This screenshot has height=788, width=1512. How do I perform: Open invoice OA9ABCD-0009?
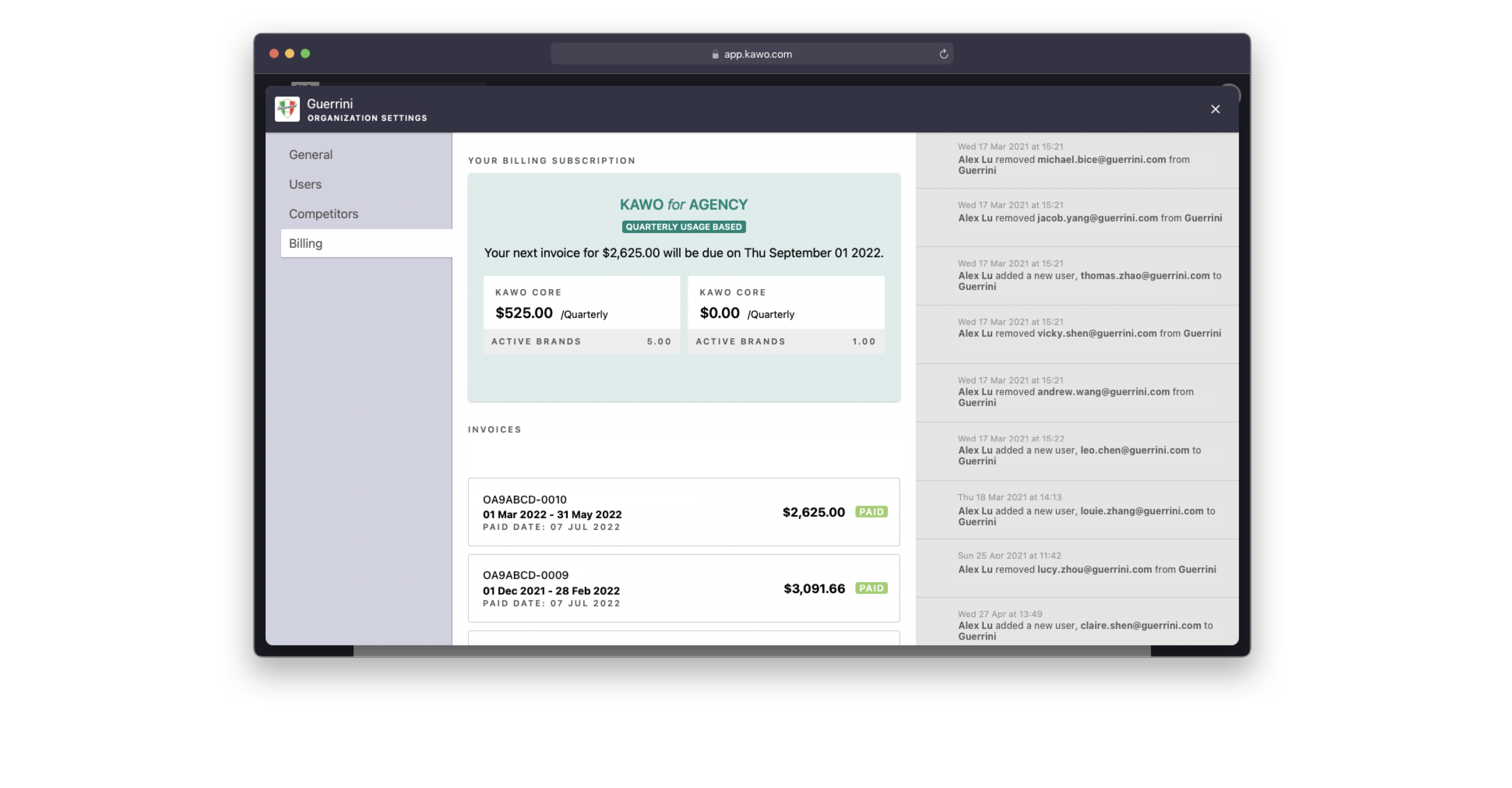(683, 588)
